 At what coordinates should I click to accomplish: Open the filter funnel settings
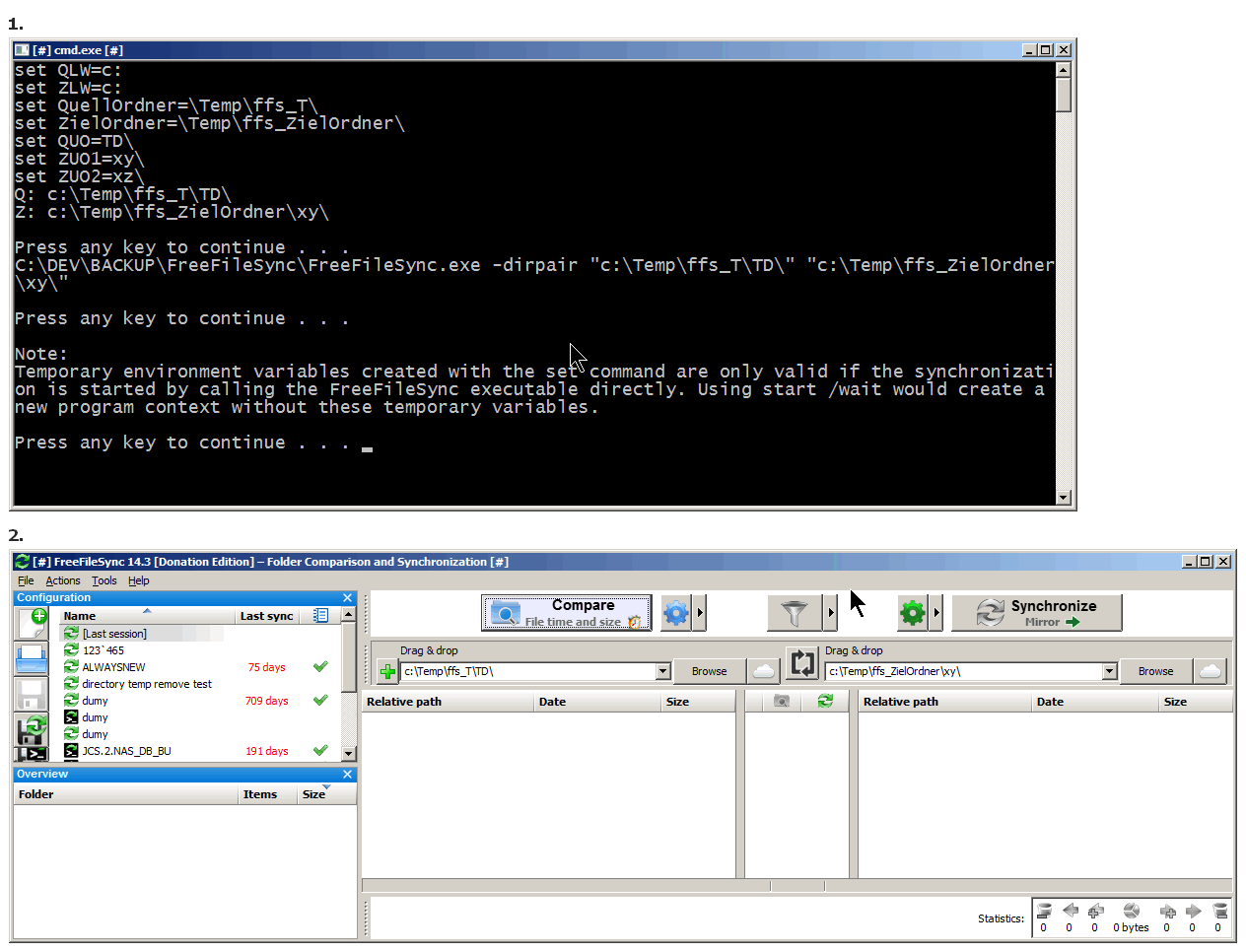(x=795, y=613)
